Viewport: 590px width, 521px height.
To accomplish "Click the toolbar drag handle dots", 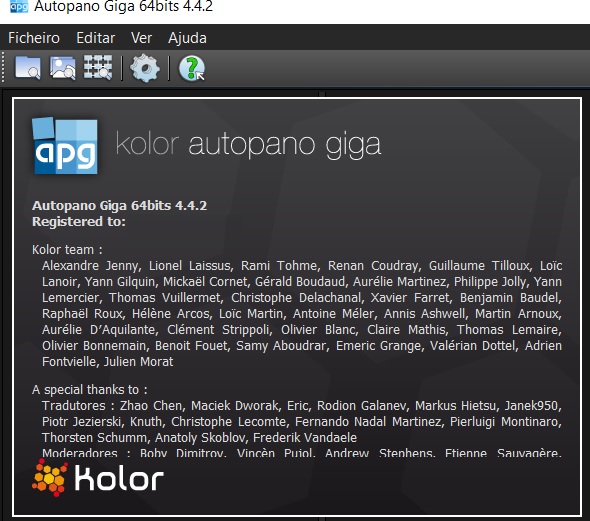I will point(3,68).
